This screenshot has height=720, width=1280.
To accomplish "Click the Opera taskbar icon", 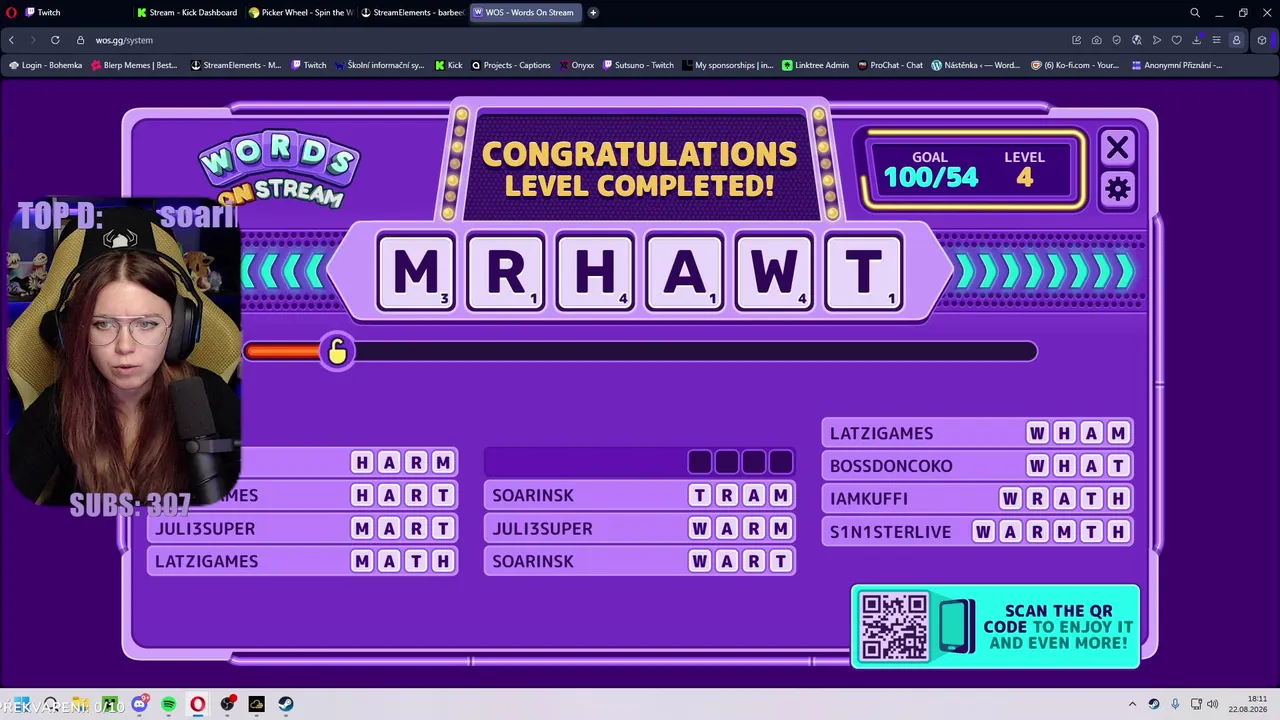I will (x=198, y=704).
